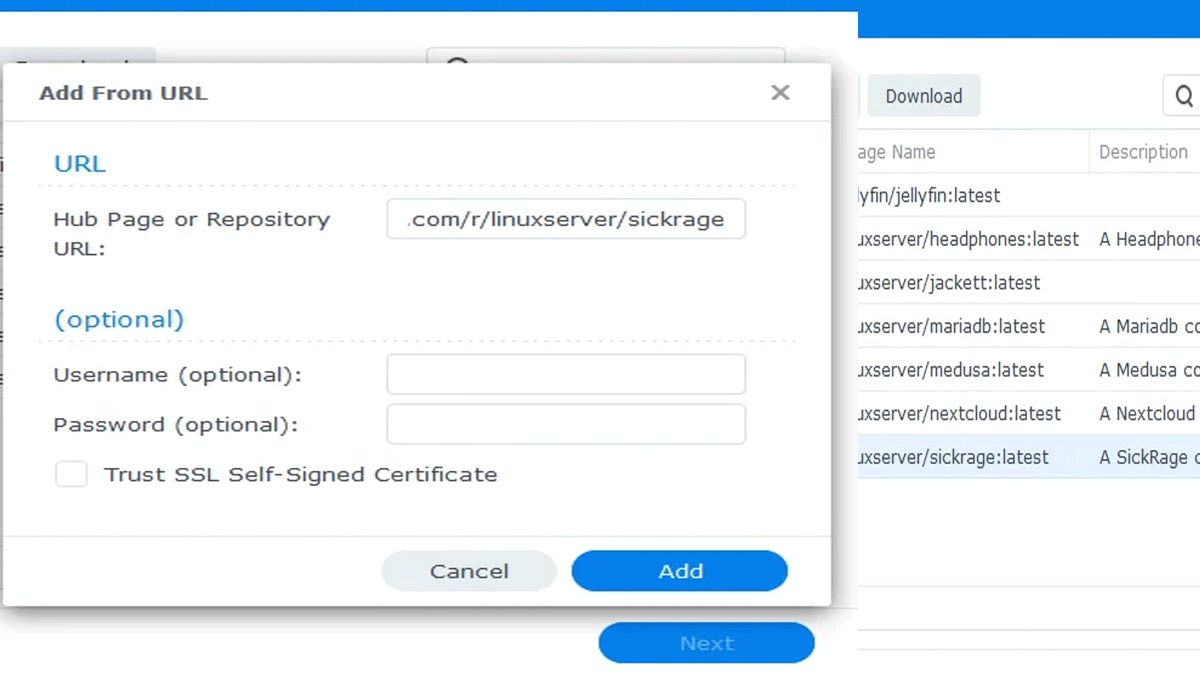Screen dimensions: 1200x675
Task: Click the Next button below the dialog
Action: coord(706,643)
